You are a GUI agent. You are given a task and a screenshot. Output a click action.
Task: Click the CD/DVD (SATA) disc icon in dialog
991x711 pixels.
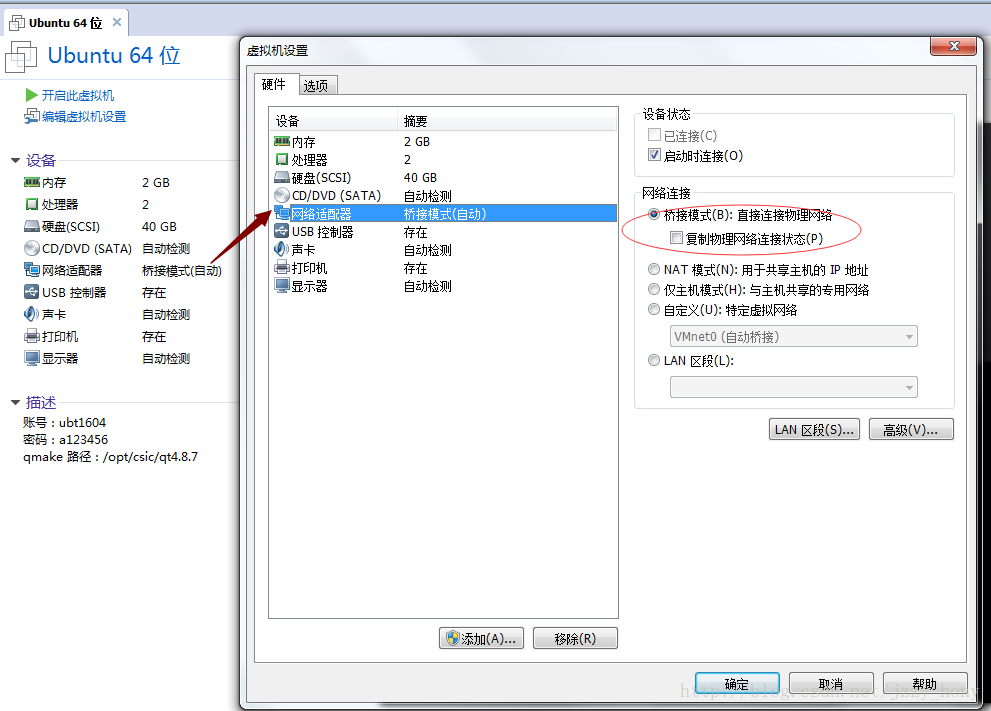click(282, 195)
